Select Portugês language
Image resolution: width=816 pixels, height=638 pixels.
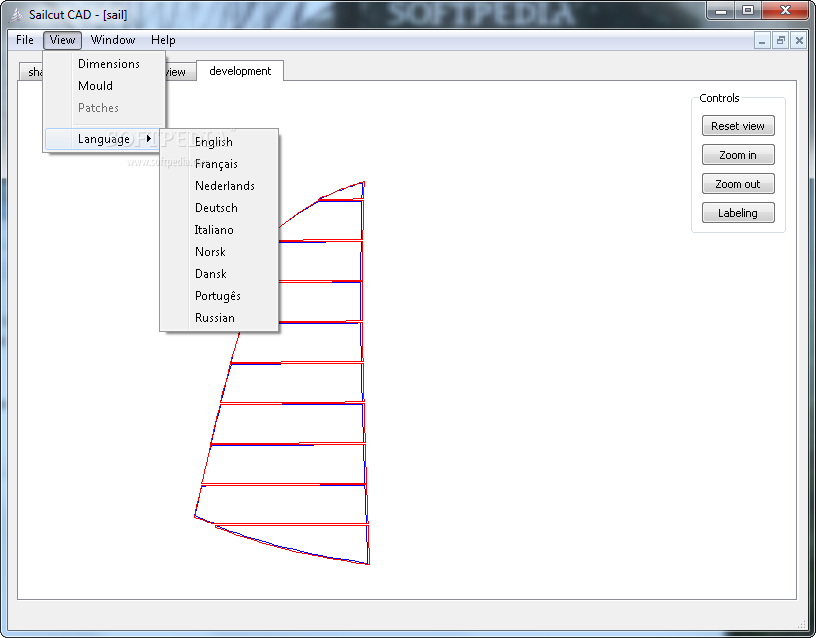tap(219, 296)
